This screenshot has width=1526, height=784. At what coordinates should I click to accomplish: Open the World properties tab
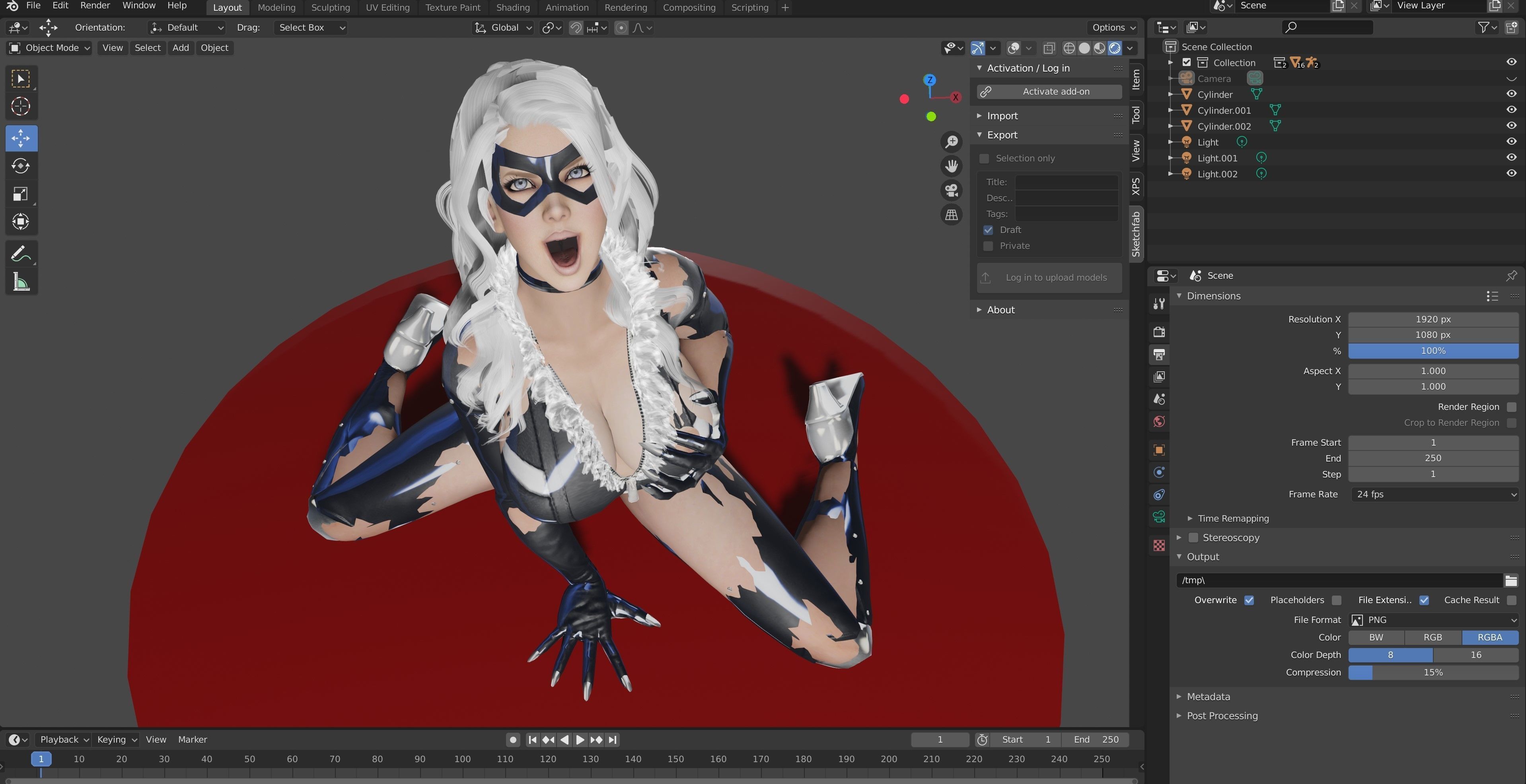point(1159,421)
